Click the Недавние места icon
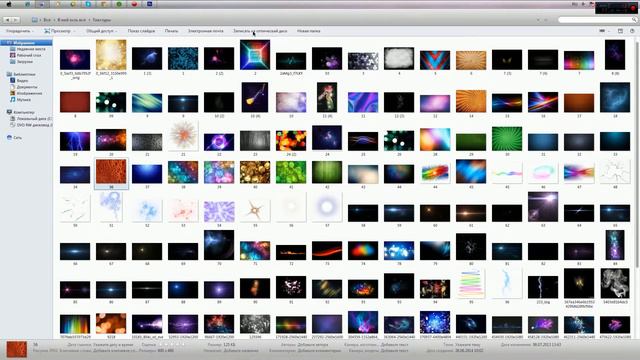The image size is (640, 360). coord(13,49)
